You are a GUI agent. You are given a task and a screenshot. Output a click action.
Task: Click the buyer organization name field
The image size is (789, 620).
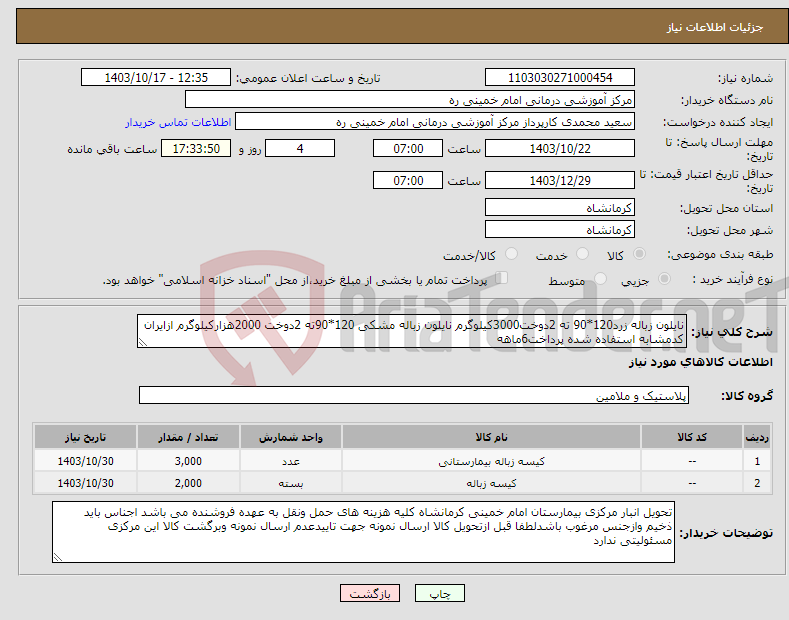410,100
